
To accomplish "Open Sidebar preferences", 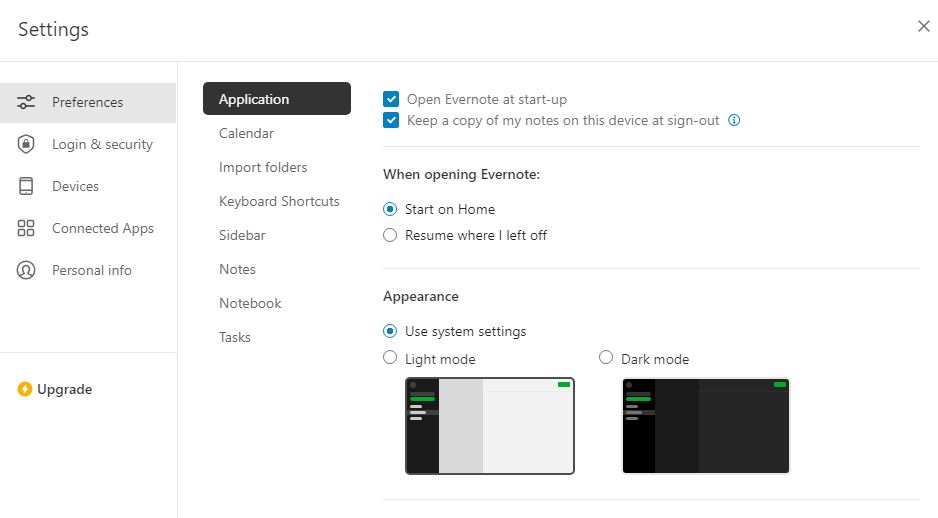I will click(x=242, y=236).
